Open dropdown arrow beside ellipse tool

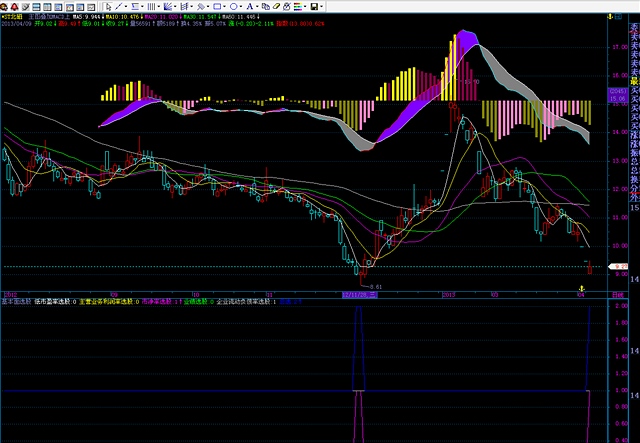pyautogui.click(x=240, y=7)
